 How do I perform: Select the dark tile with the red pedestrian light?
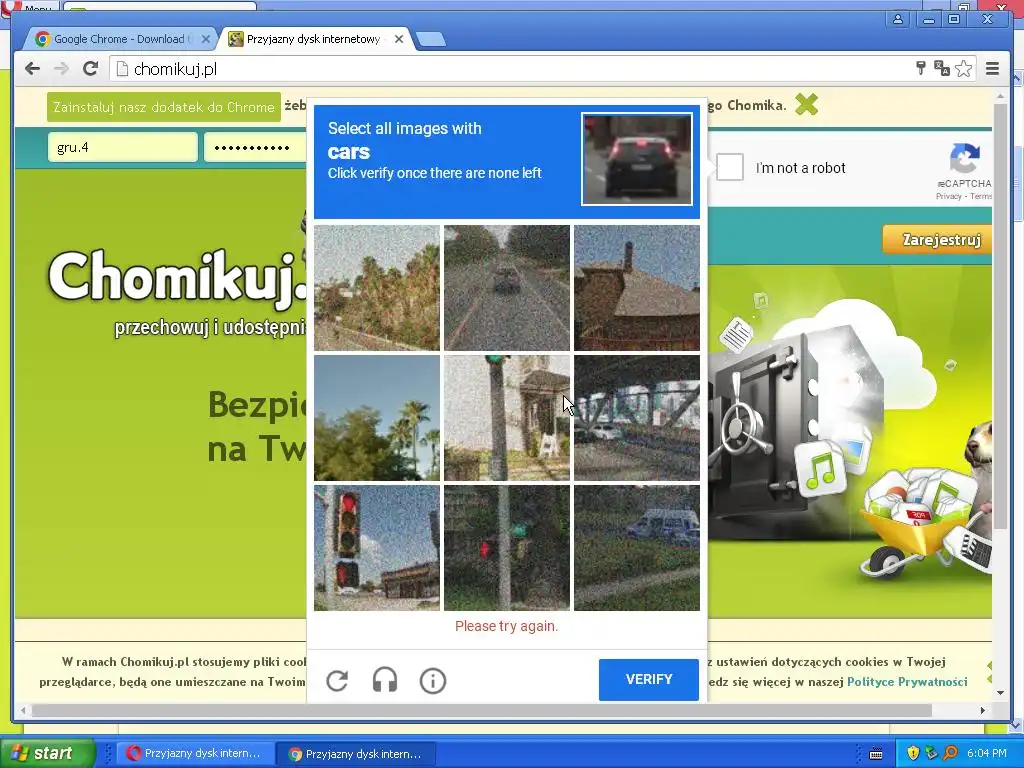(x=507, y=548)
